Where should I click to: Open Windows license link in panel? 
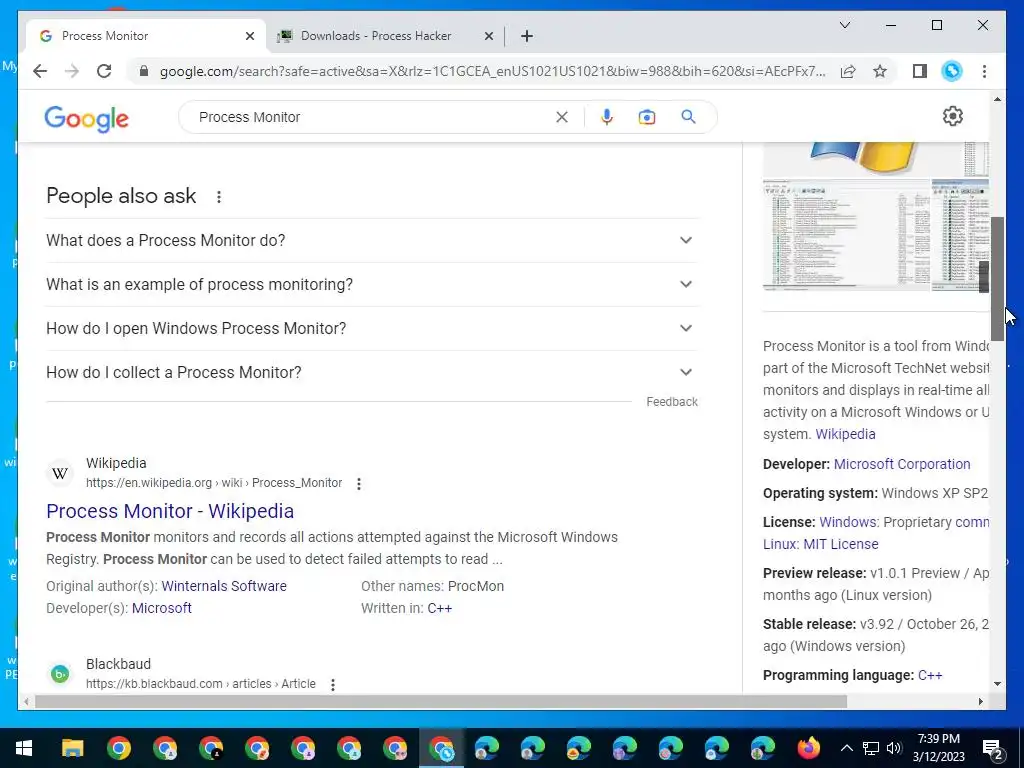tap(848, 522)
